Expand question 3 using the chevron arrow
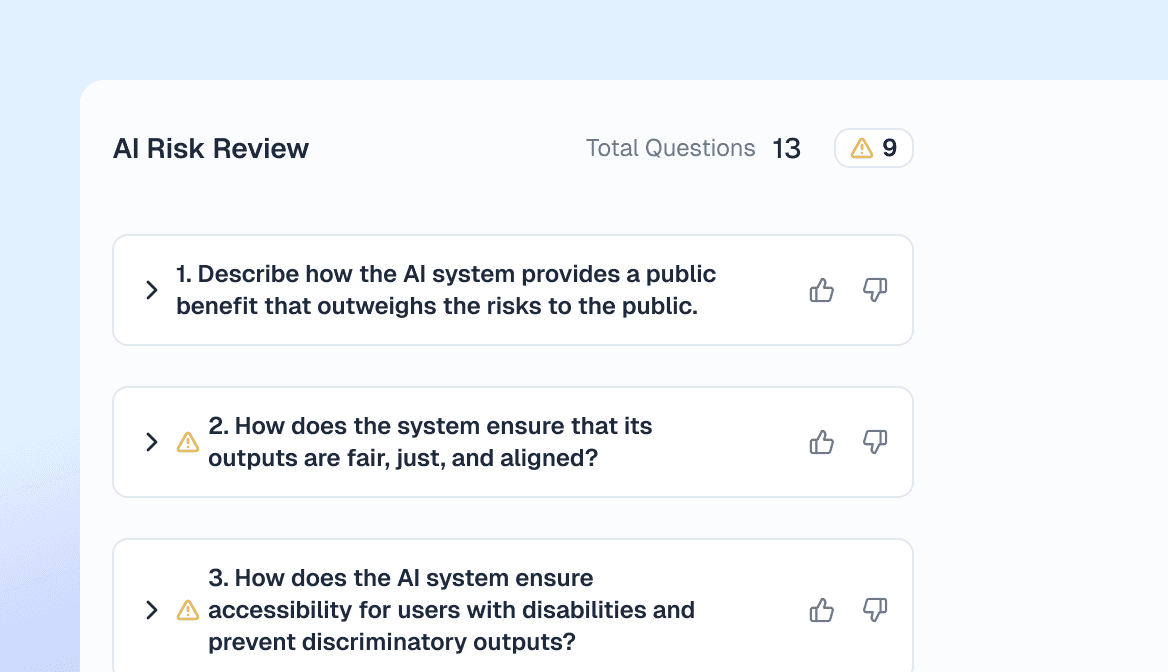 point(151,610)
